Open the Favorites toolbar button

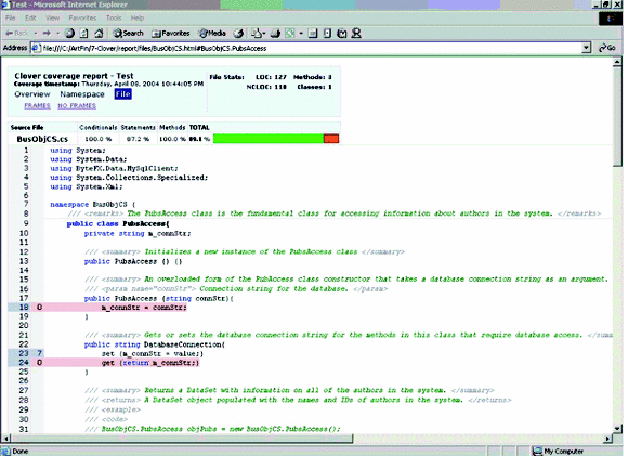[170, 33]
